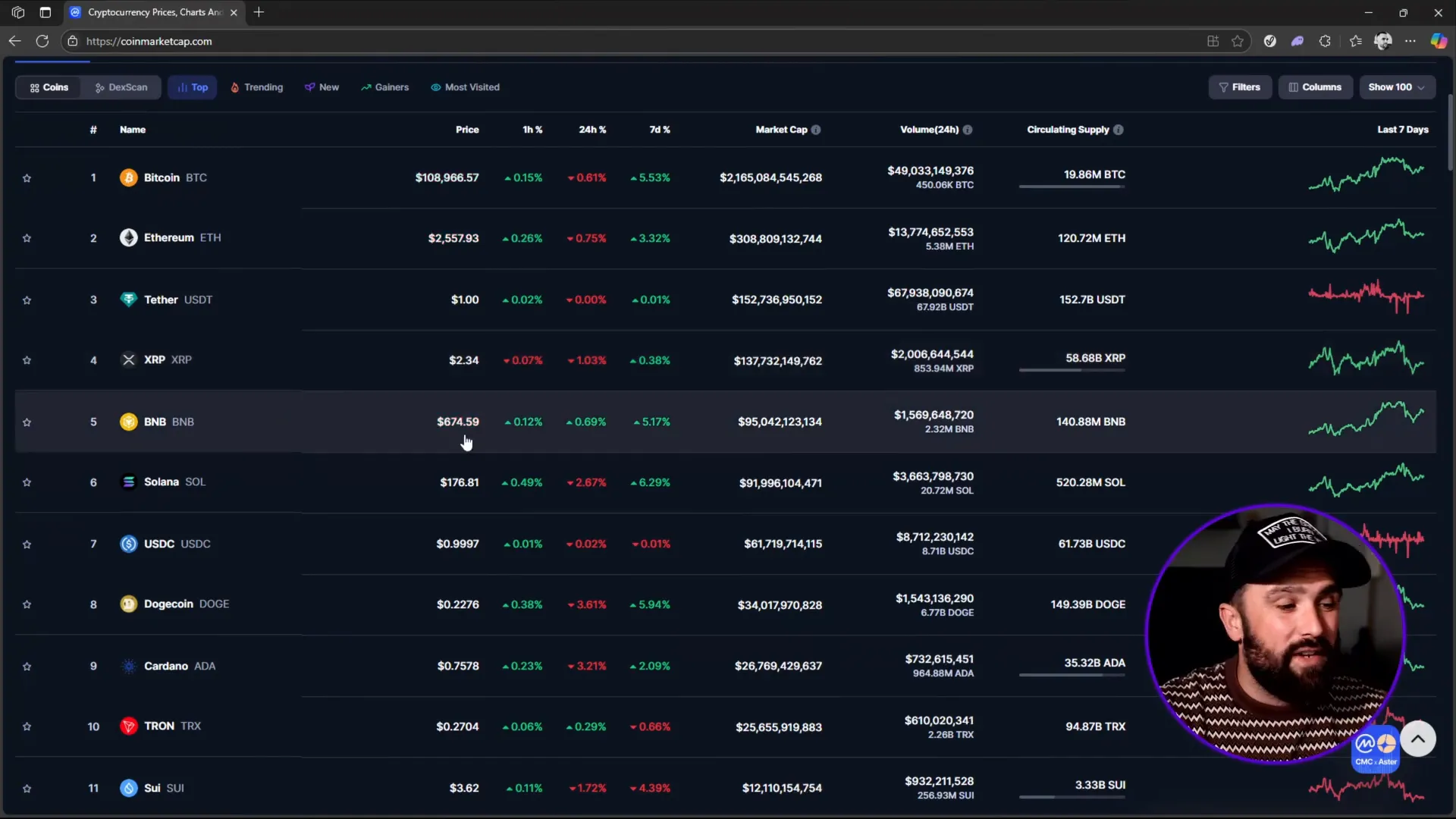Open the Copilot sidebar icon

coord(1439,41)
